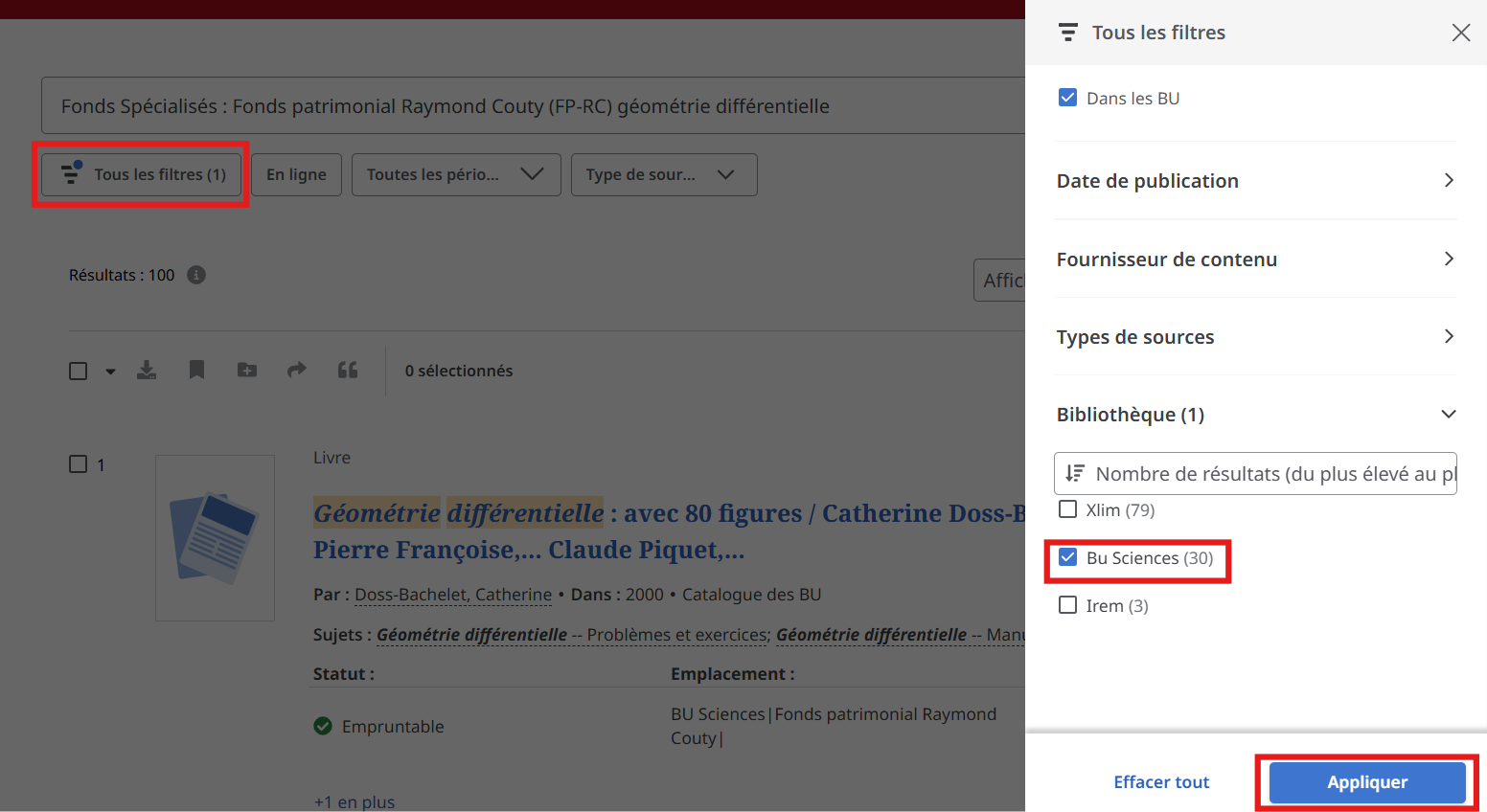1487x812 pixels.
Task: Check the Irem (3) library checkbox
Action: 1067,605
